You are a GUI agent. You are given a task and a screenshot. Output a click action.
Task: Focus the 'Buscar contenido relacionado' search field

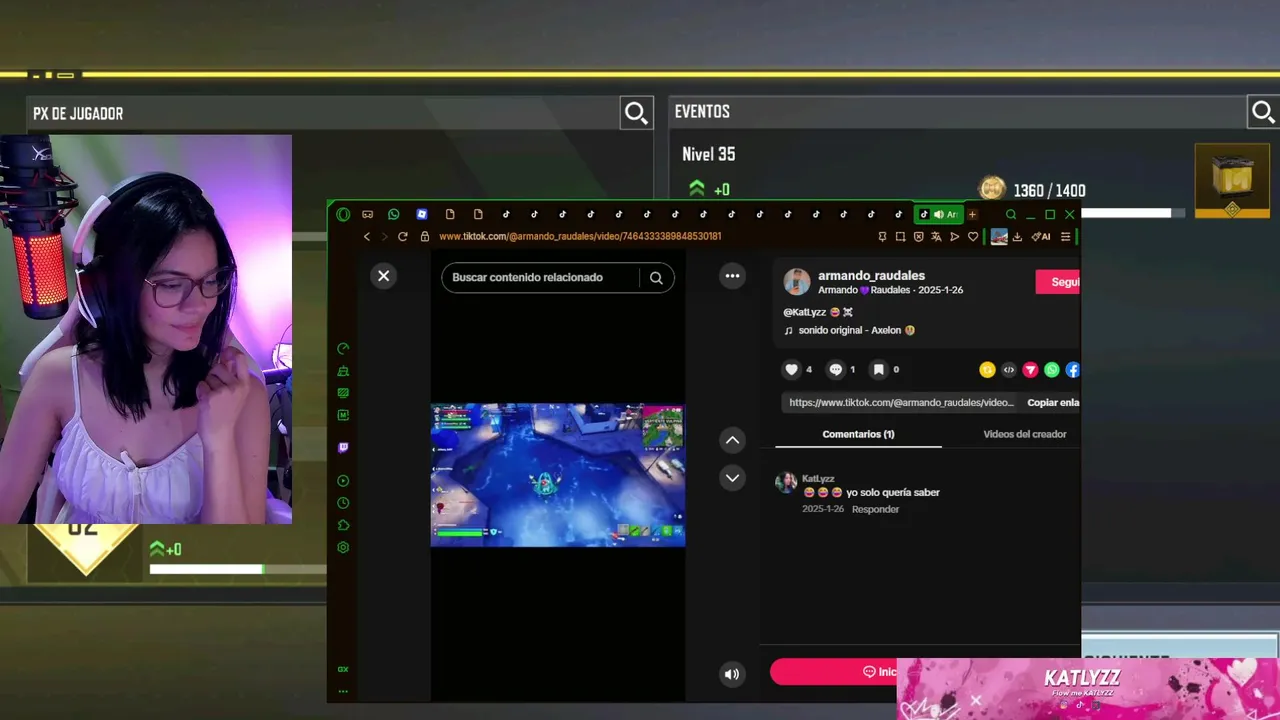click(540, 277)
